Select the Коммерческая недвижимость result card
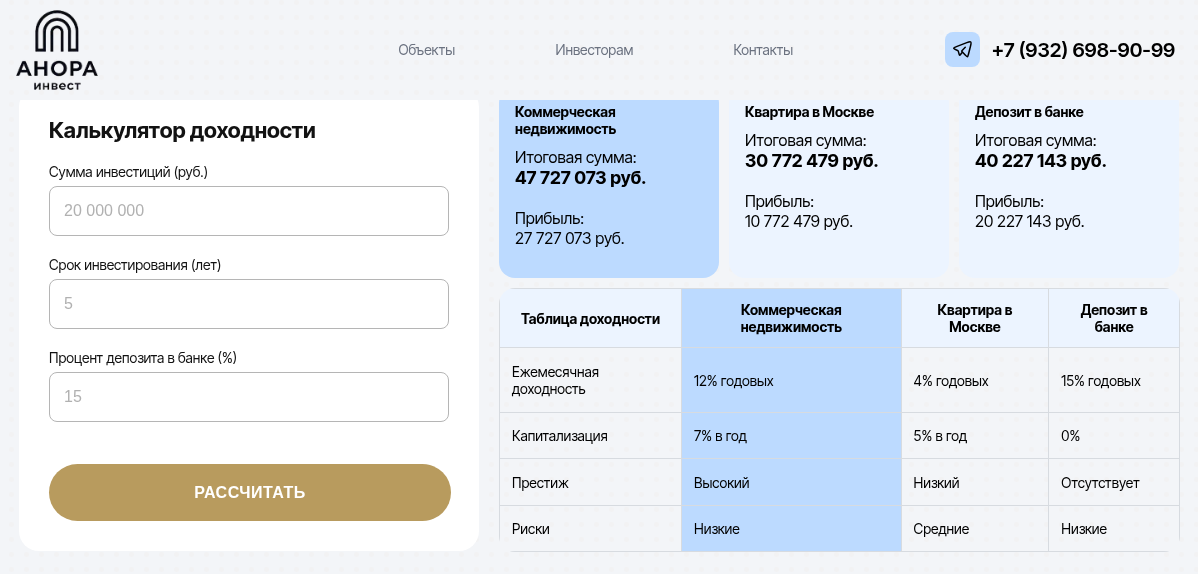1198x574 pixels. click(x=608, y=188)
